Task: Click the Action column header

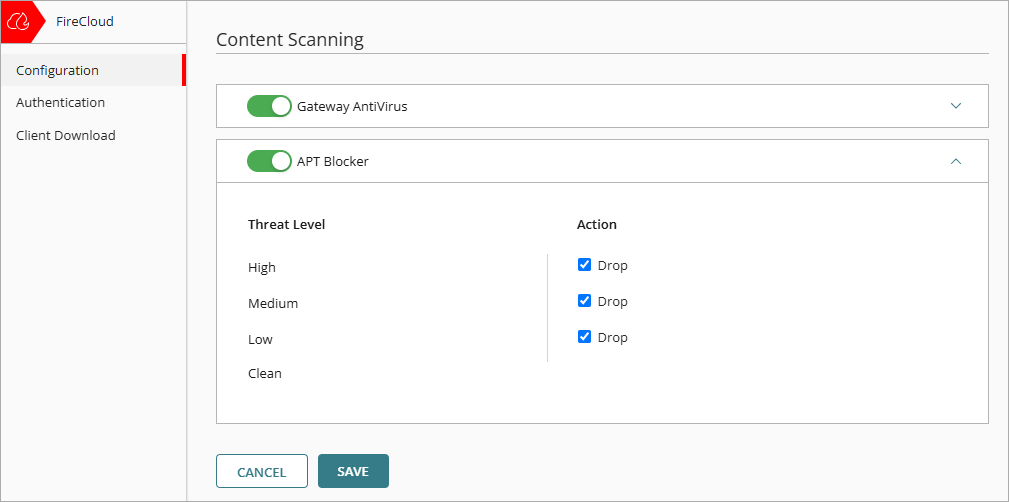Action: pyautogui.click(x=597, y=224)
